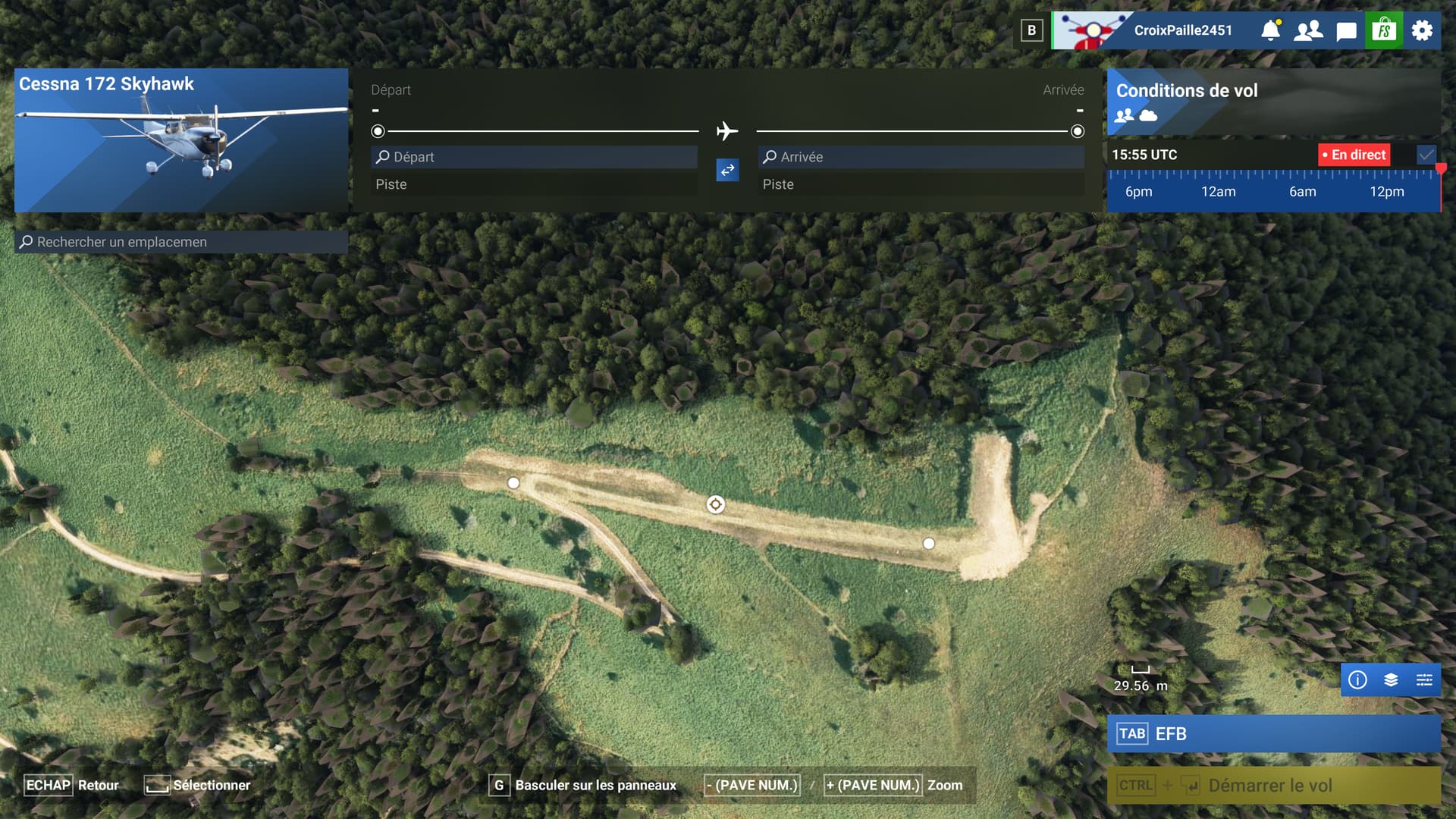Open the FS Marketplace shopping bag
The width and height of the screenshot is (1456, 819).
pos(1384,30)
